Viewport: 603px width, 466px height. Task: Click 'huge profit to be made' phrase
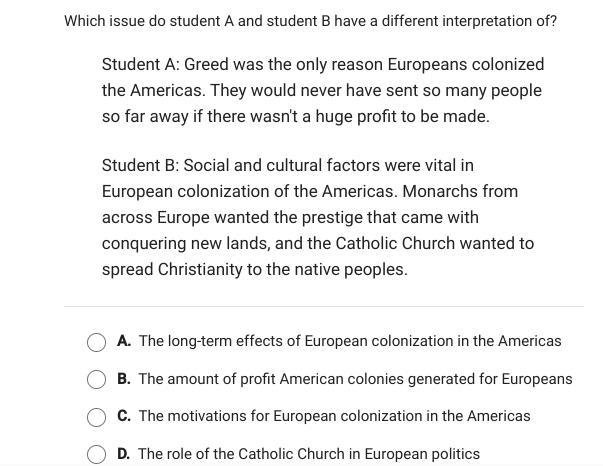pyautogui.click(x=403, y=116)
